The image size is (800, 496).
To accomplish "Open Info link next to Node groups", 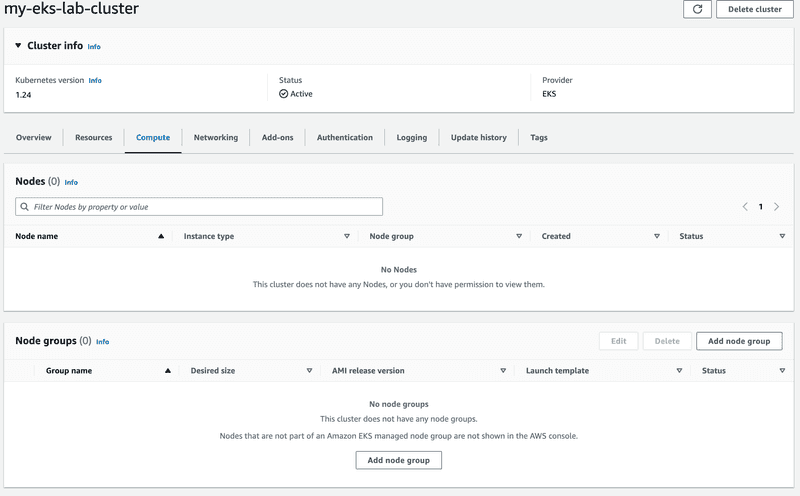I will point(103,342).
